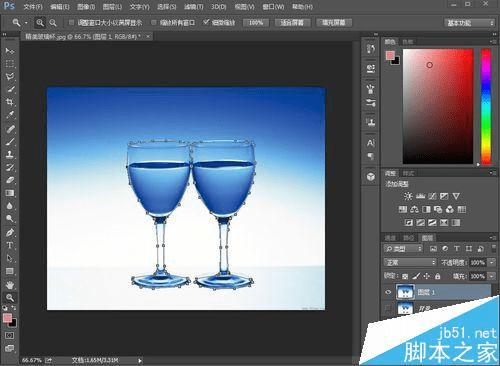Toggle Quick Mask mode in toolbox
This screenshot has width=500, height=366.
coord(9,335)
